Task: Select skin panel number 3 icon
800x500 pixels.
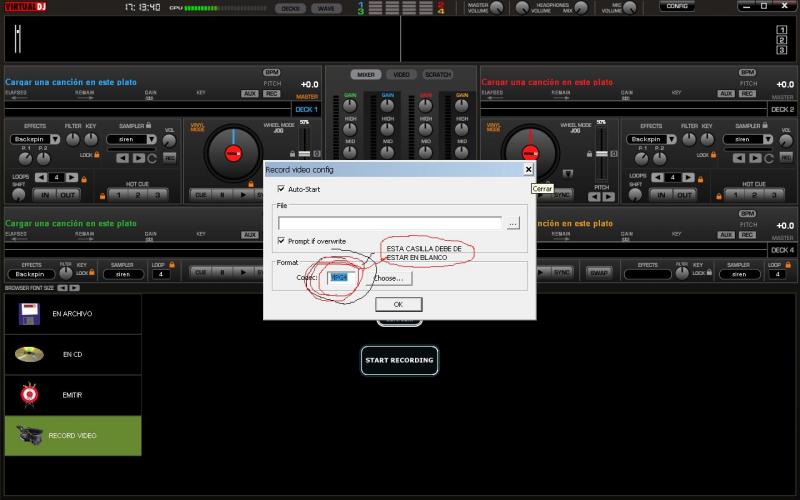Action: (x=782, y=50)
